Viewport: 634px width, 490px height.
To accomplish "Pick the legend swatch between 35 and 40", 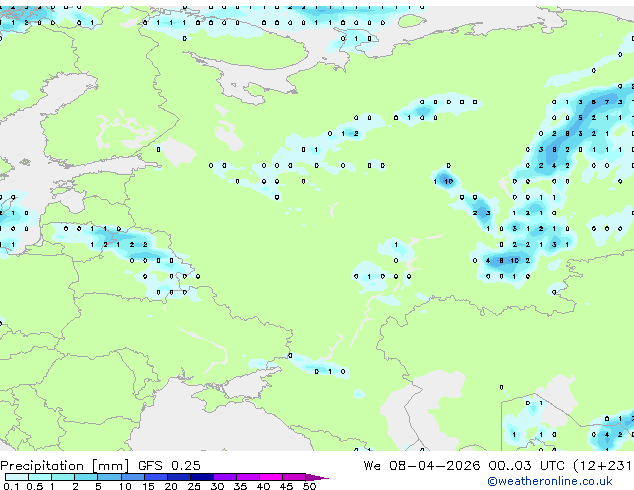I will [247, 477].
